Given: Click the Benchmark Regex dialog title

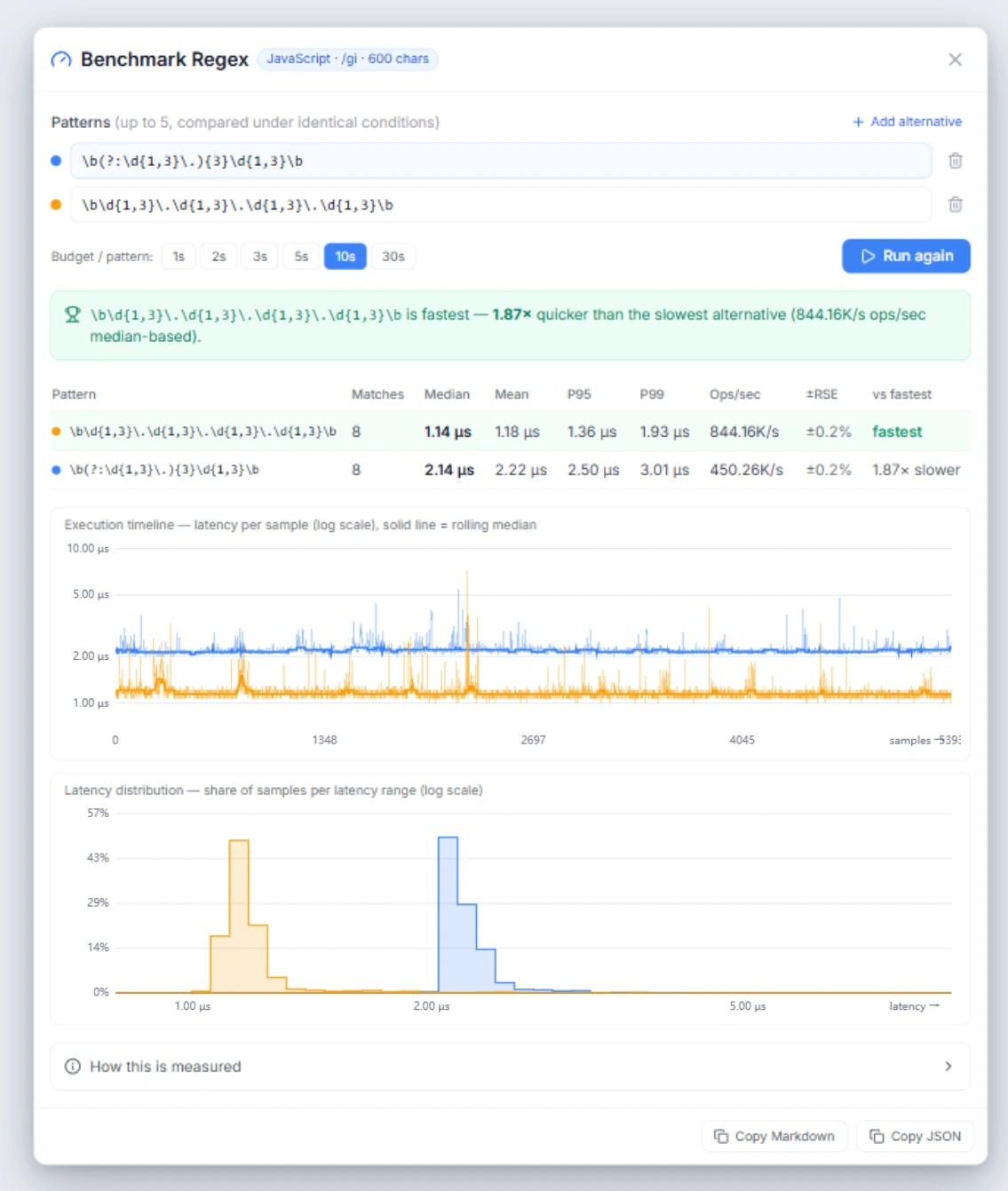Looking at the screenshot, I should point(164,60).
